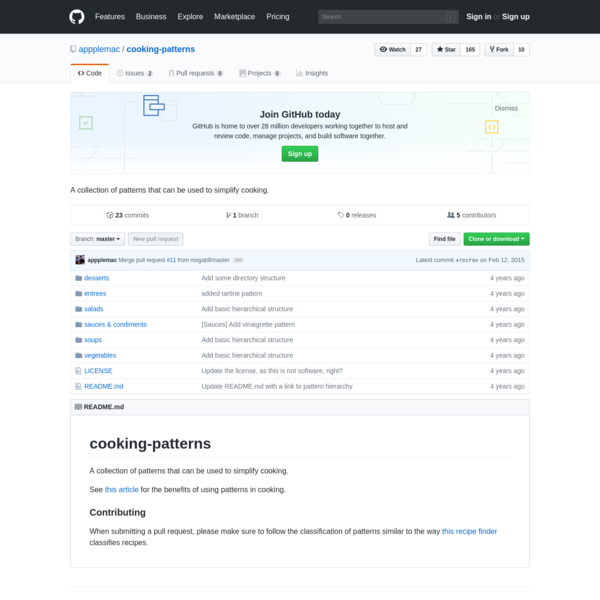Open the Issues tab
Image resolution: width=600 pixels, height=600 pixels.
pos(134,73)
